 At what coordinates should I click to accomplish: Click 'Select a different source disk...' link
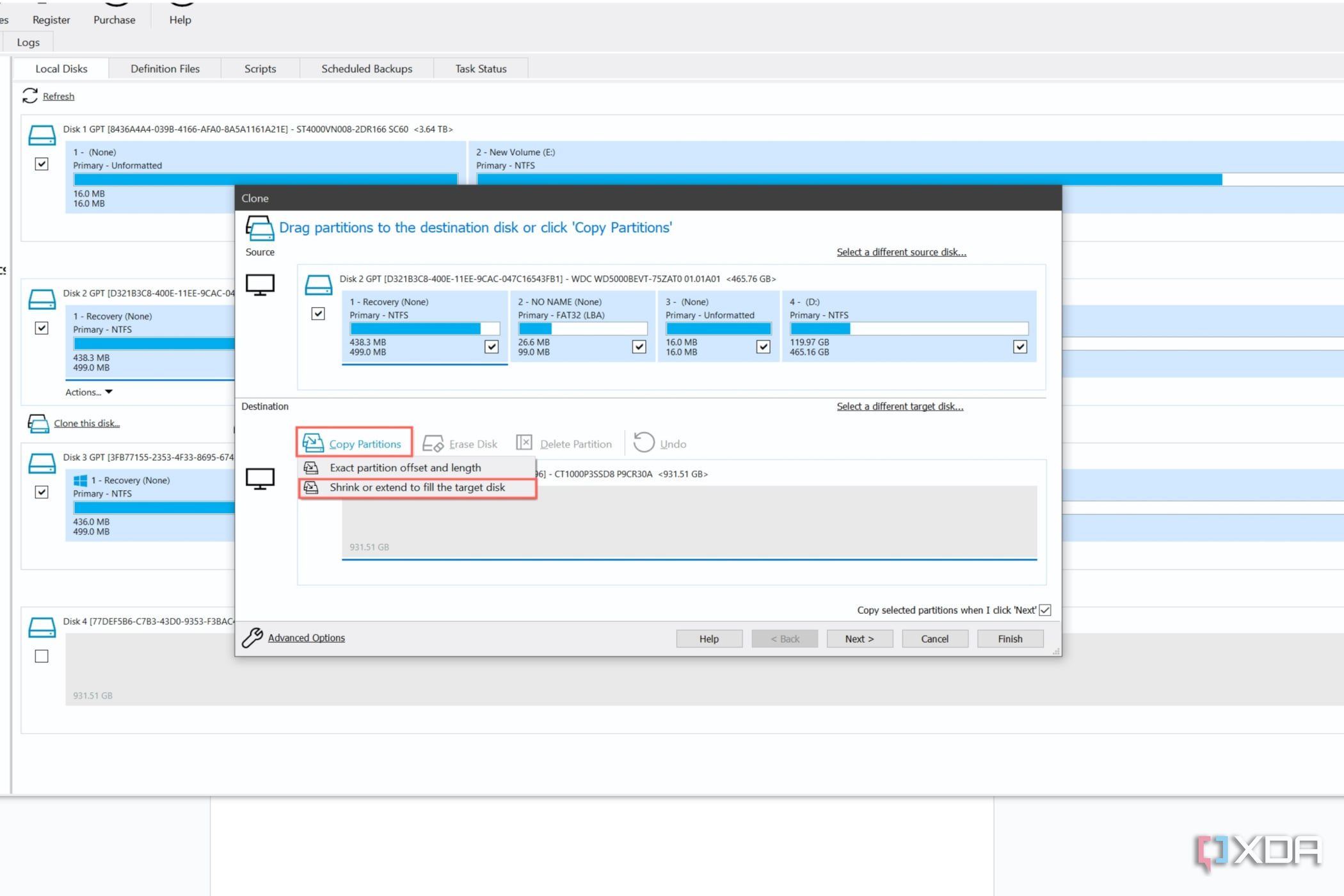coord(901,252)
